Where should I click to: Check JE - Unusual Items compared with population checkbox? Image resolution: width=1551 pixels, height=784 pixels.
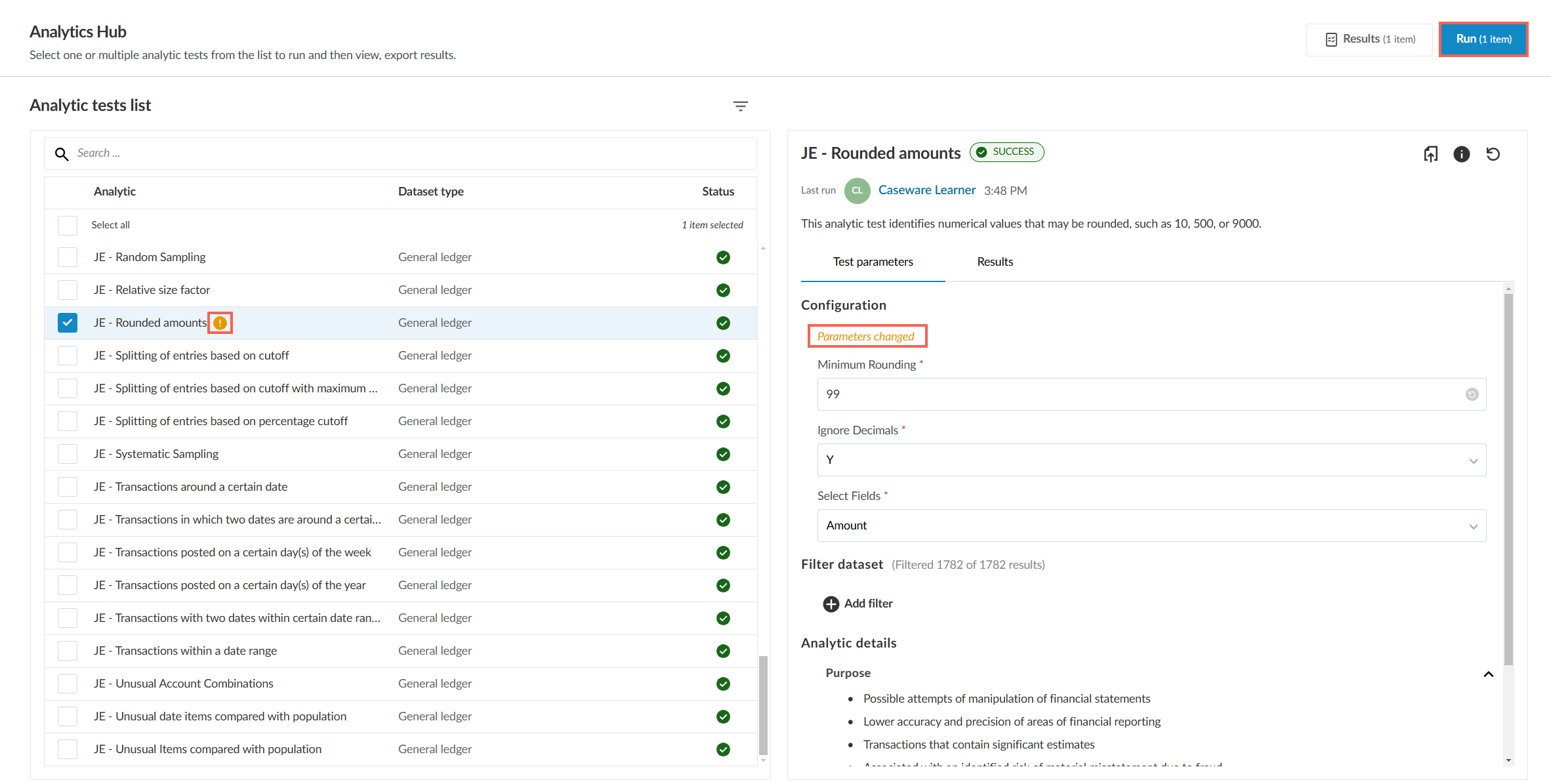coord(68,749)
